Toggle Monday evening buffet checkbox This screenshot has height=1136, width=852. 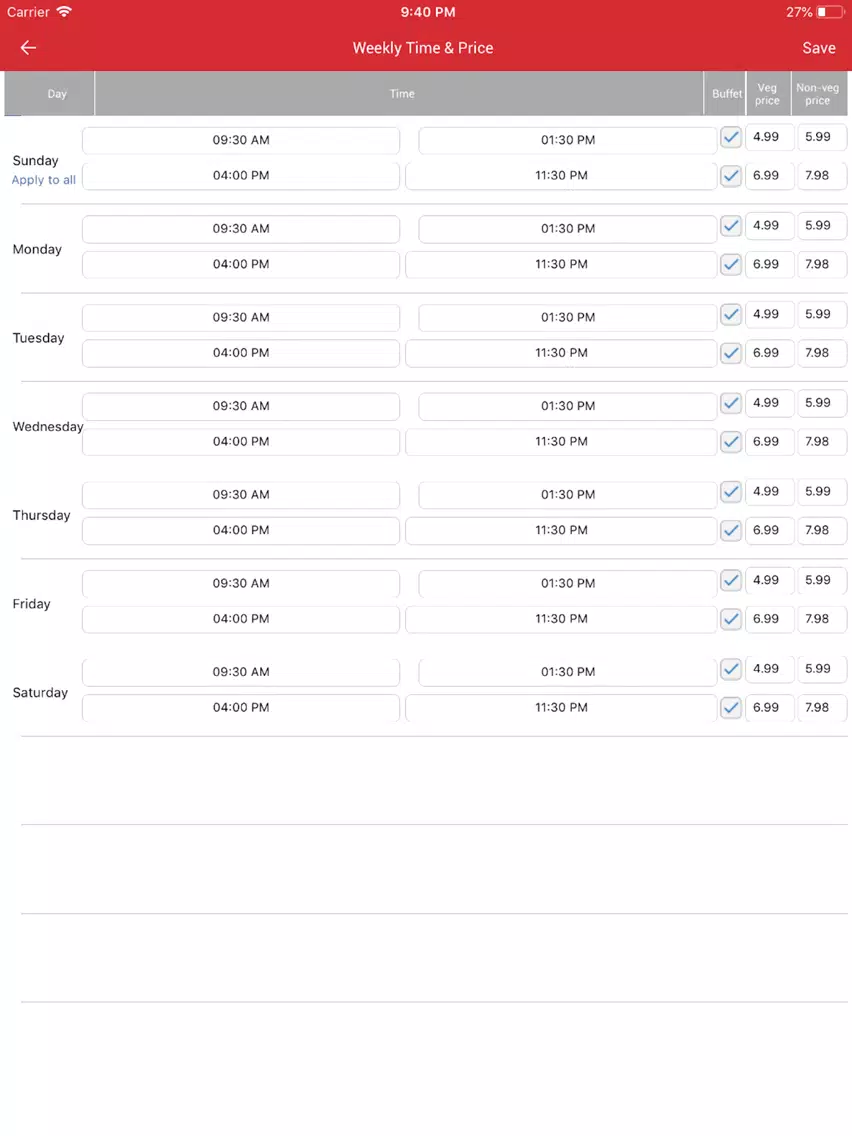[x=731, y=264]
